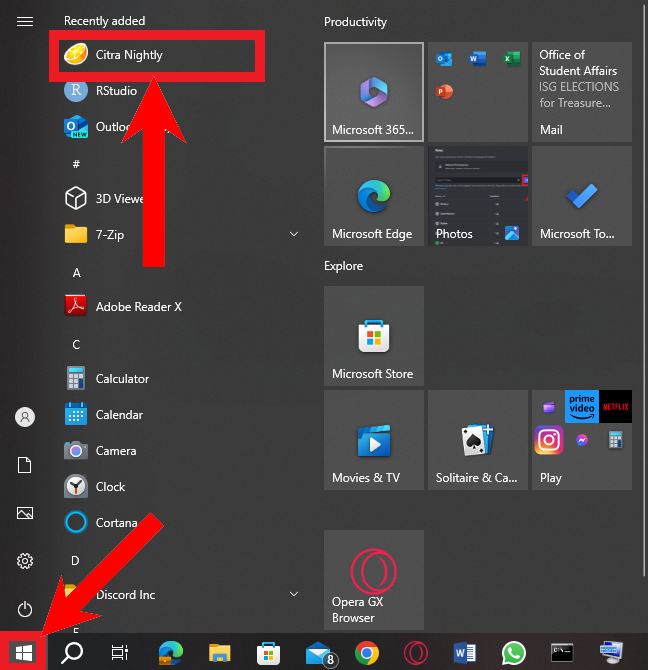The width and height of the screenshot is (648, 670).
Task: Open Microsoft Edge from the taskbar
Action: coord(170,652)
